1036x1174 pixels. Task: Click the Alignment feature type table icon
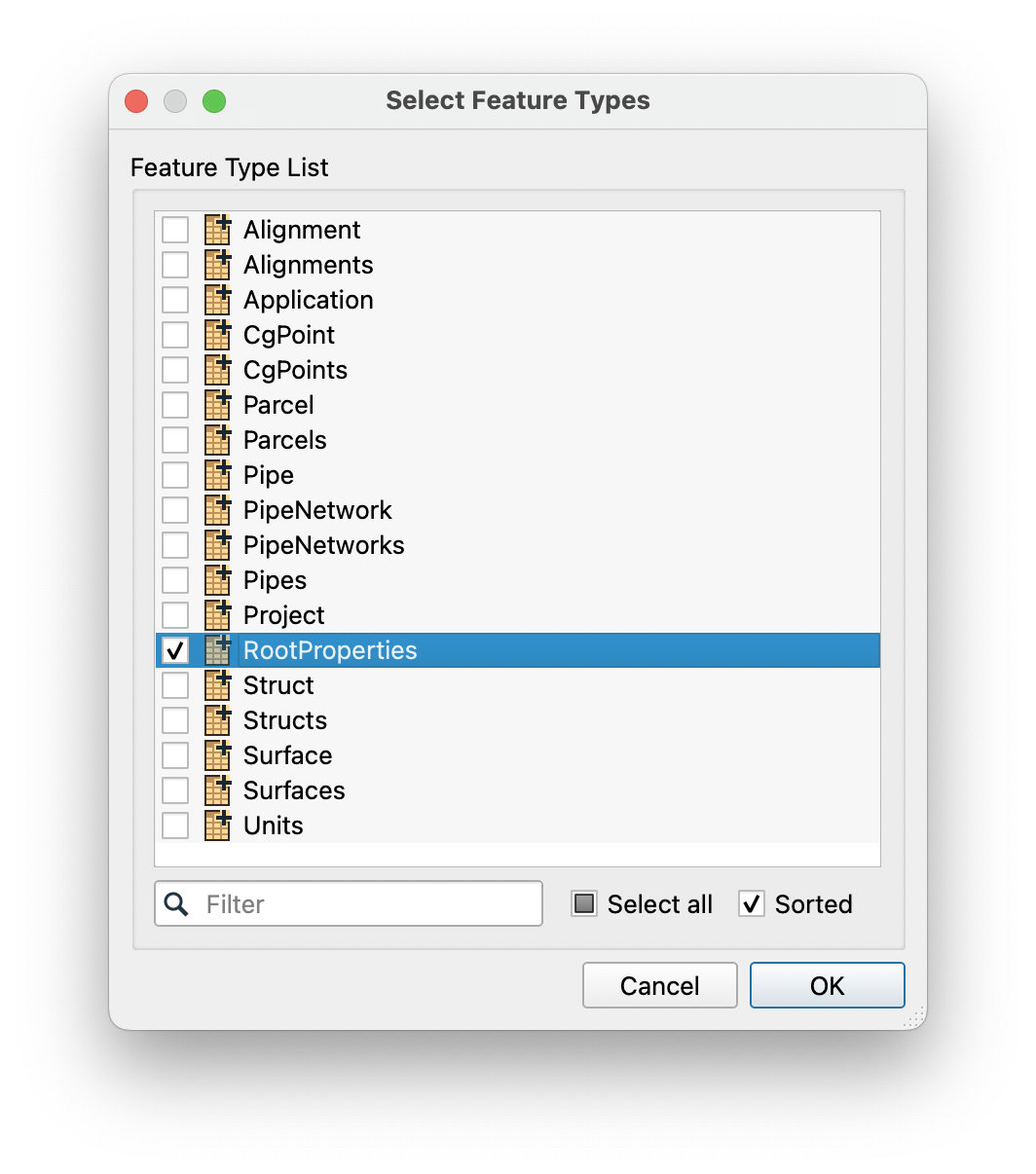click(x=218, y=230)
